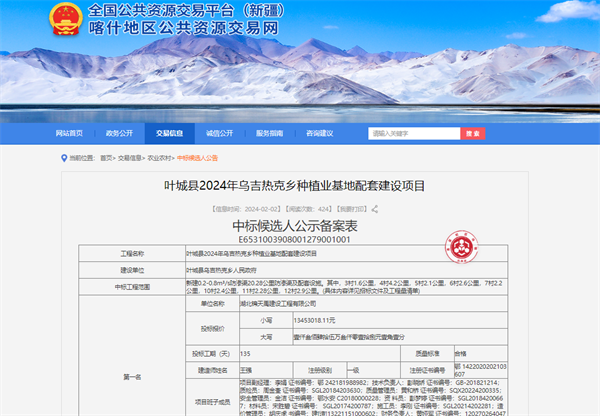This screenshot has width=600, height=416.
Task: Open the 网站首页 navigation tab
Action: (69, 132)
